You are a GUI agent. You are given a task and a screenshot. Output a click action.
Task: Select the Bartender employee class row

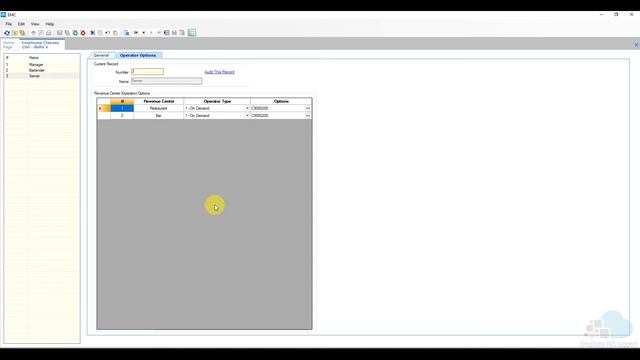pyautogui.click(x=42, y=70)
